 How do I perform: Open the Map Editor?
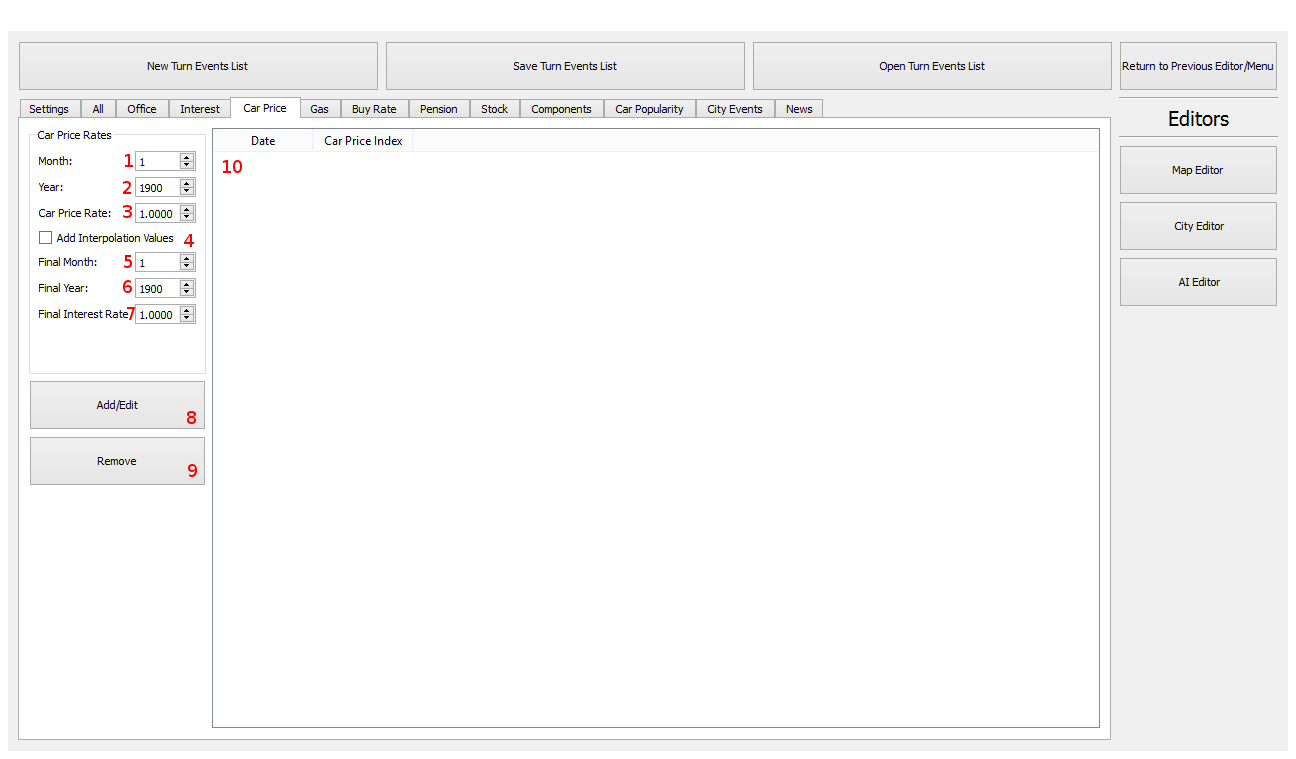[1197, 170]
